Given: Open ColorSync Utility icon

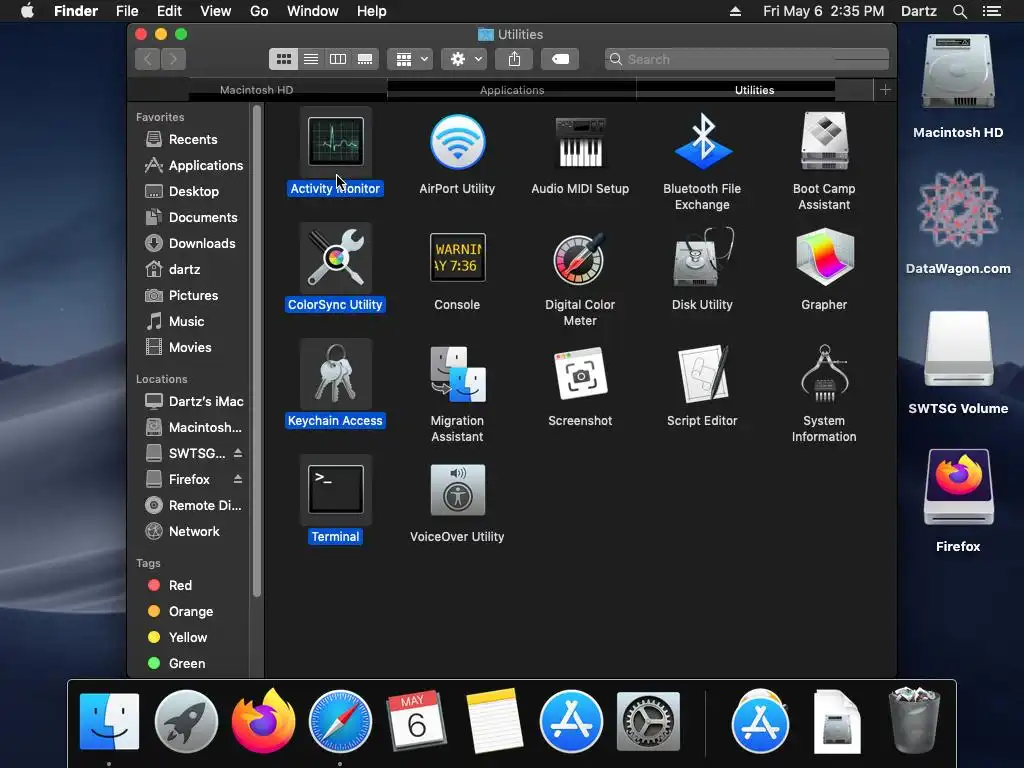Looking at the screenshot, I should 336,257.
